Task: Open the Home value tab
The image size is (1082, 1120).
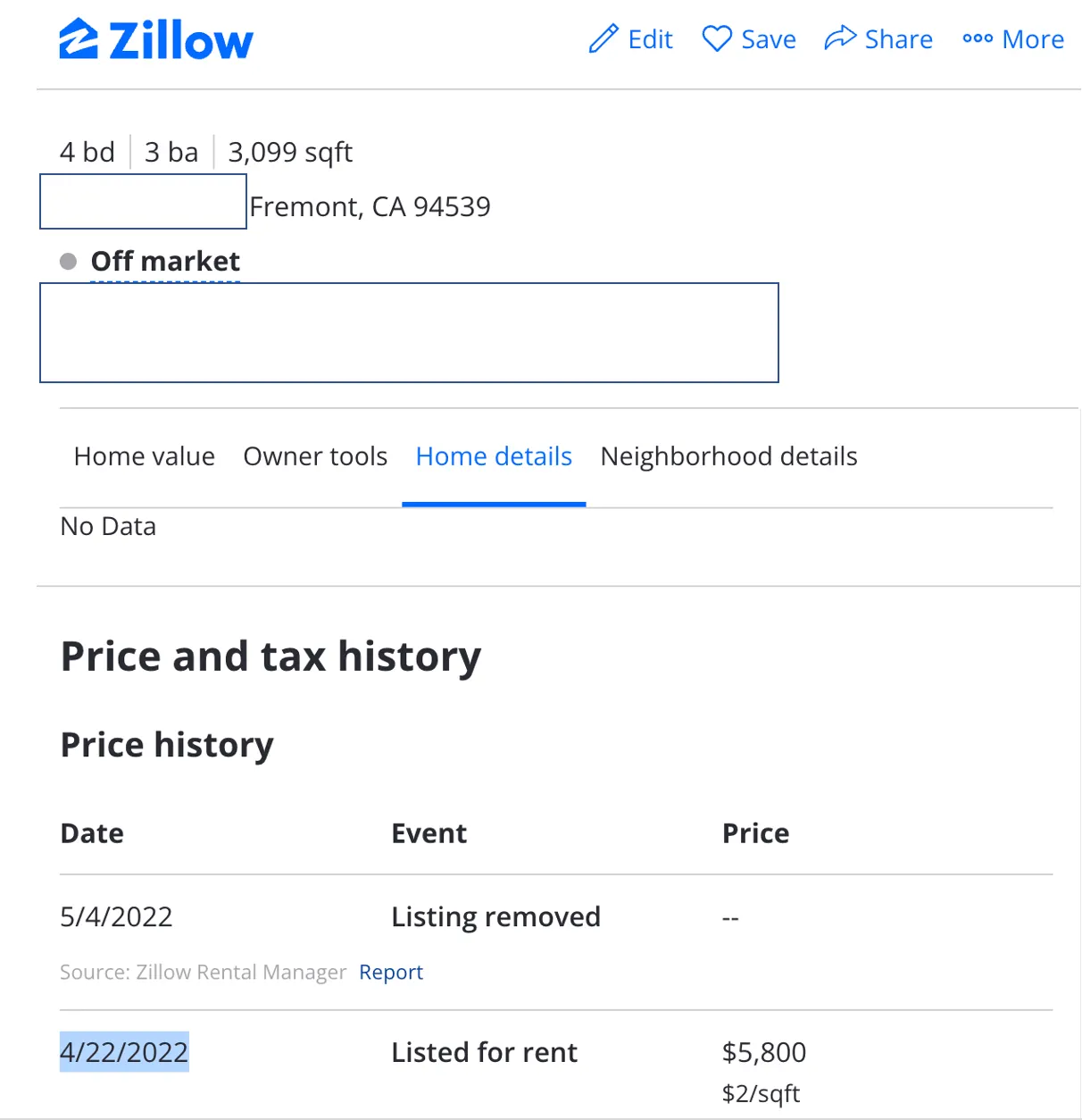Action: [x=145, y=456]
